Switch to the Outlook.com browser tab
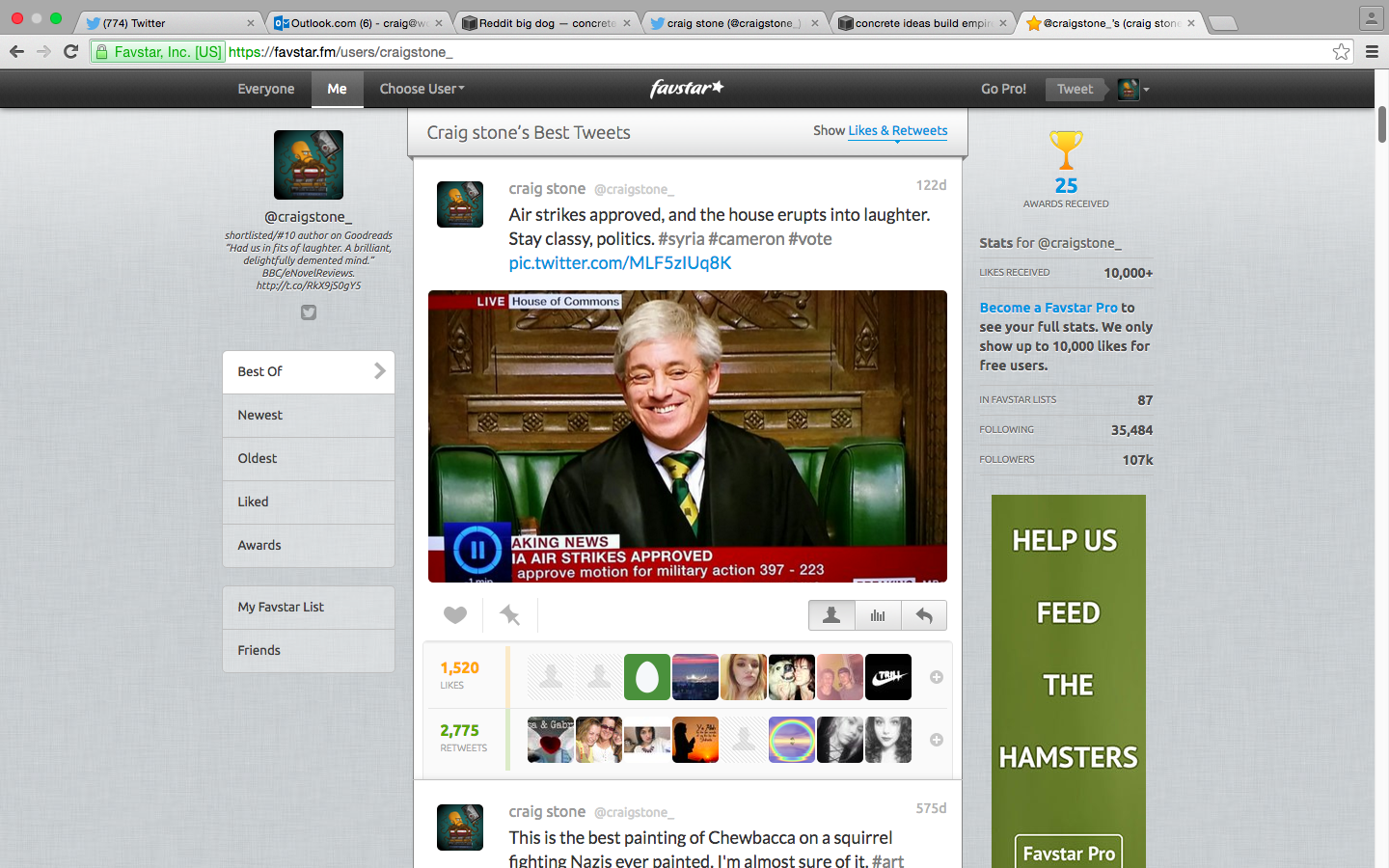This screenshot has height=868, width=1389. pyautogui.click(x=359, y=23)
